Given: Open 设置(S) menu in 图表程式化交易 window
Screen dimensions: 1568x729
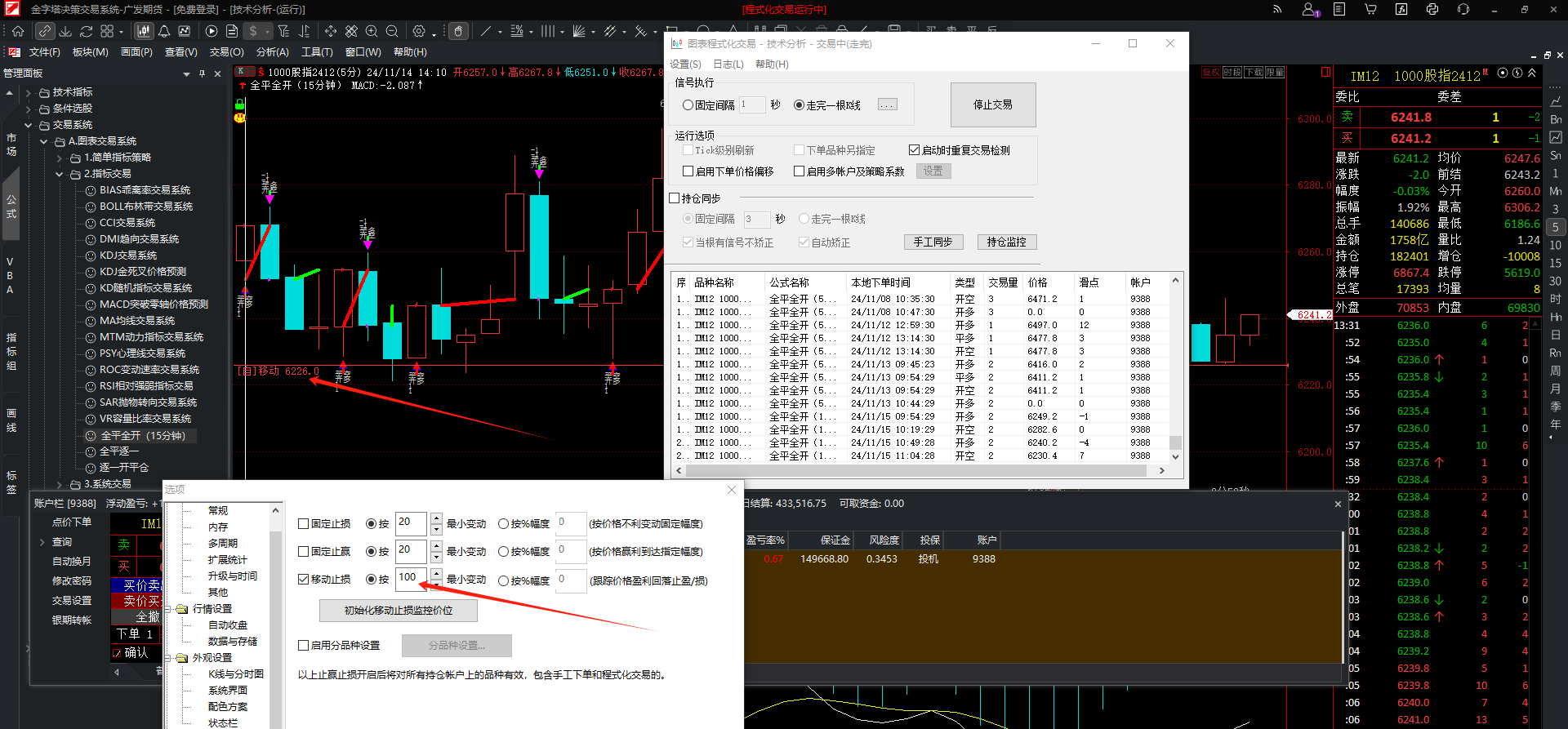Looking at the screenshot, I should pyautogui.click(x=685, y=64).
